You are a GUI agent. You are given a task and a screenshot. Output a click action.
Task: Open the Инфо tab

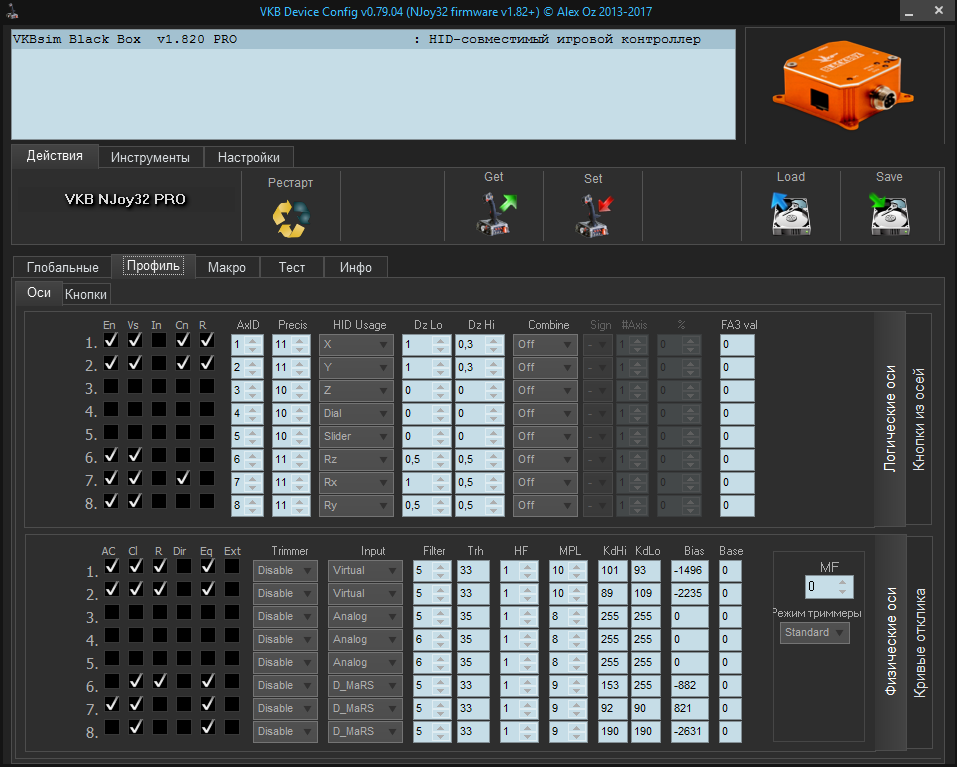coord(356,267)
